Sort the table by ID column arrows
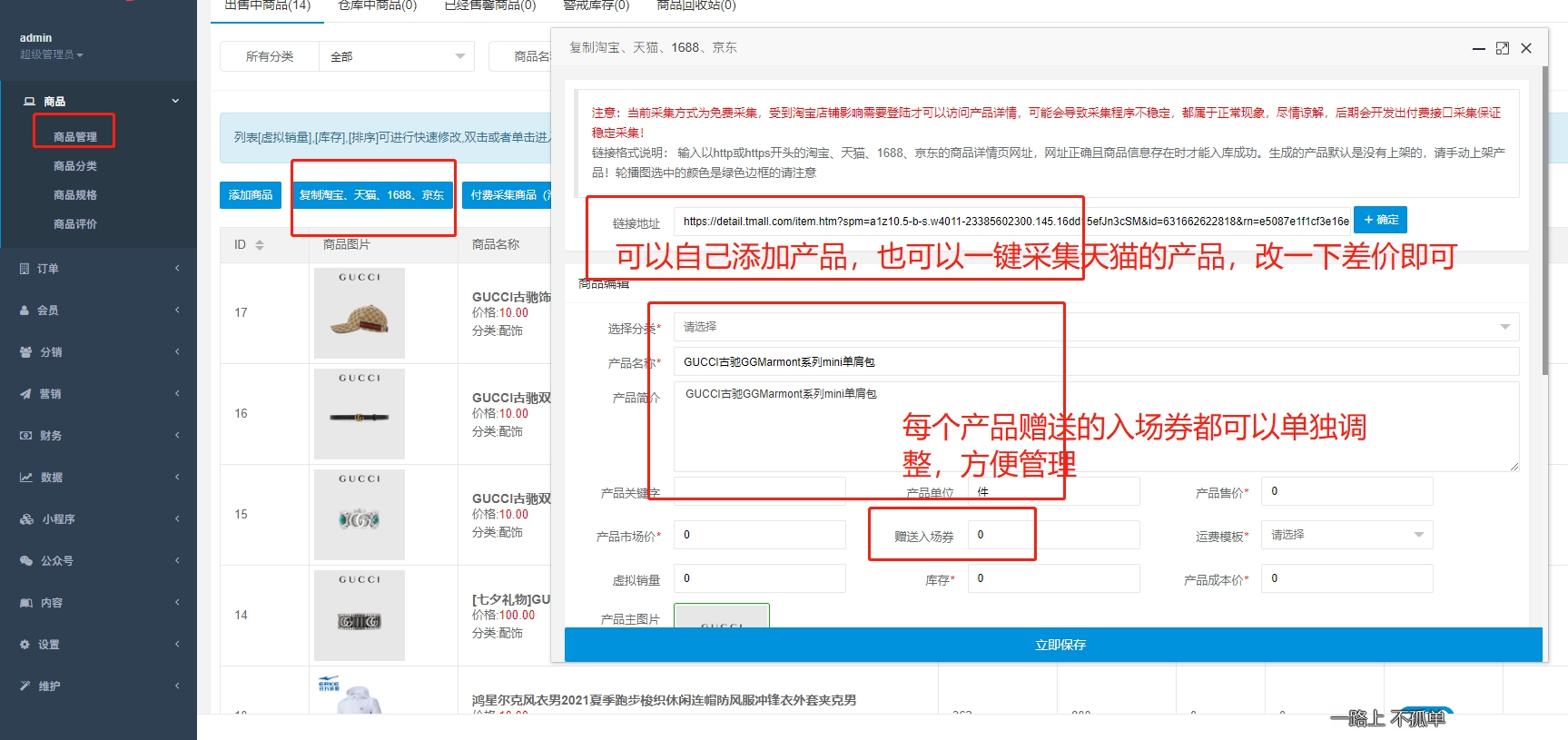Viewport: 1568px width, 740px height. 260,245
